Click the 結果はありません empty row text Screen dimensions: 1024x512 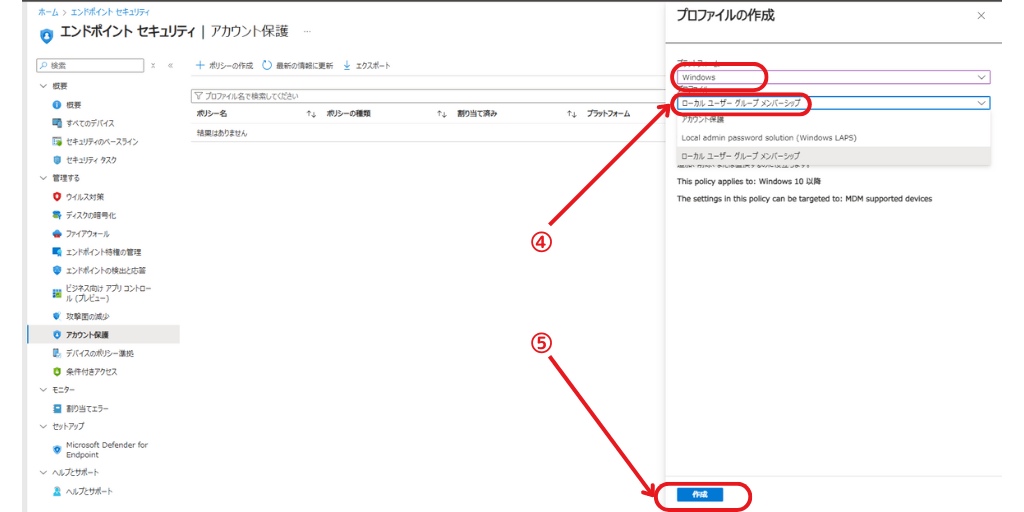coord(223,133)
